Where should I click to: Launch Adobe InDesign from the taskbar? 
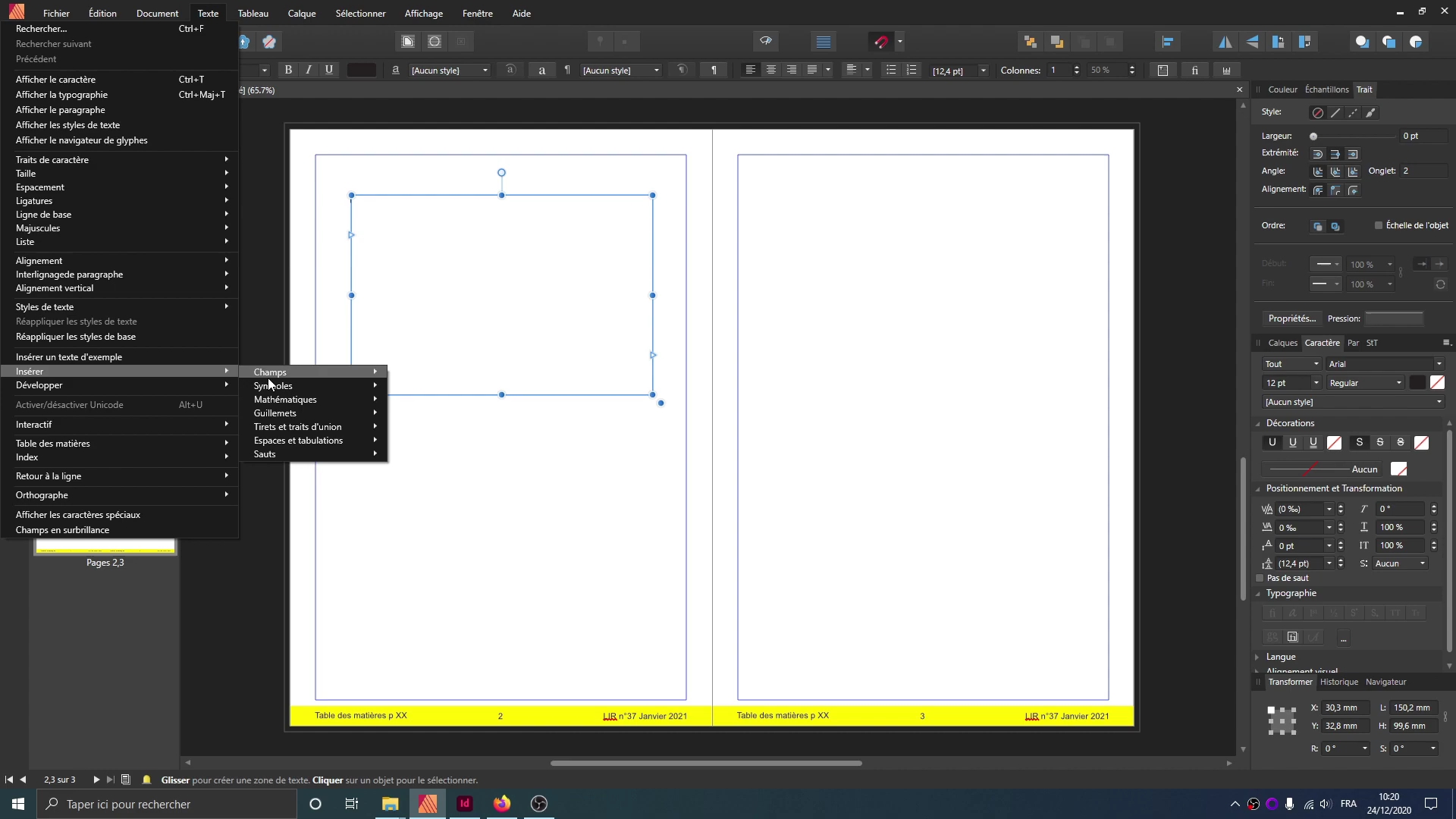(465, 804)
